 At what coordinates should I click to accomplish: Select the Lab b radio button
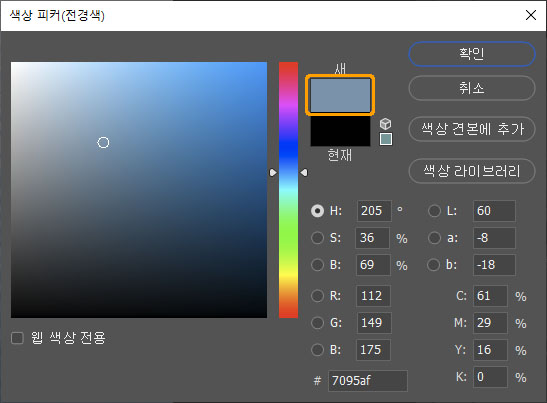(434, 265)
